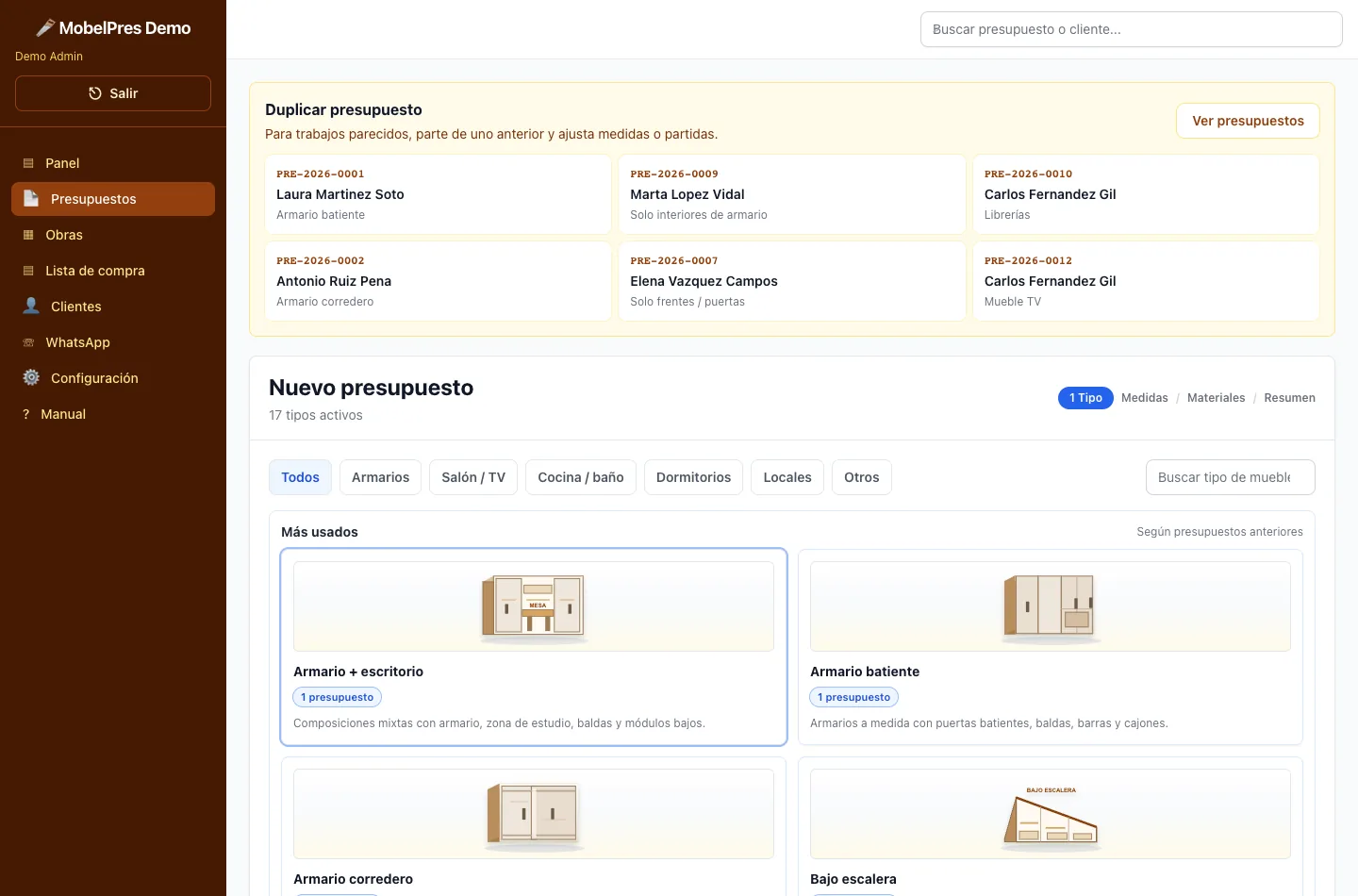Navigate to Clientes
Viewport: 1358px width, 896px height.
click(x=113, y=307)
